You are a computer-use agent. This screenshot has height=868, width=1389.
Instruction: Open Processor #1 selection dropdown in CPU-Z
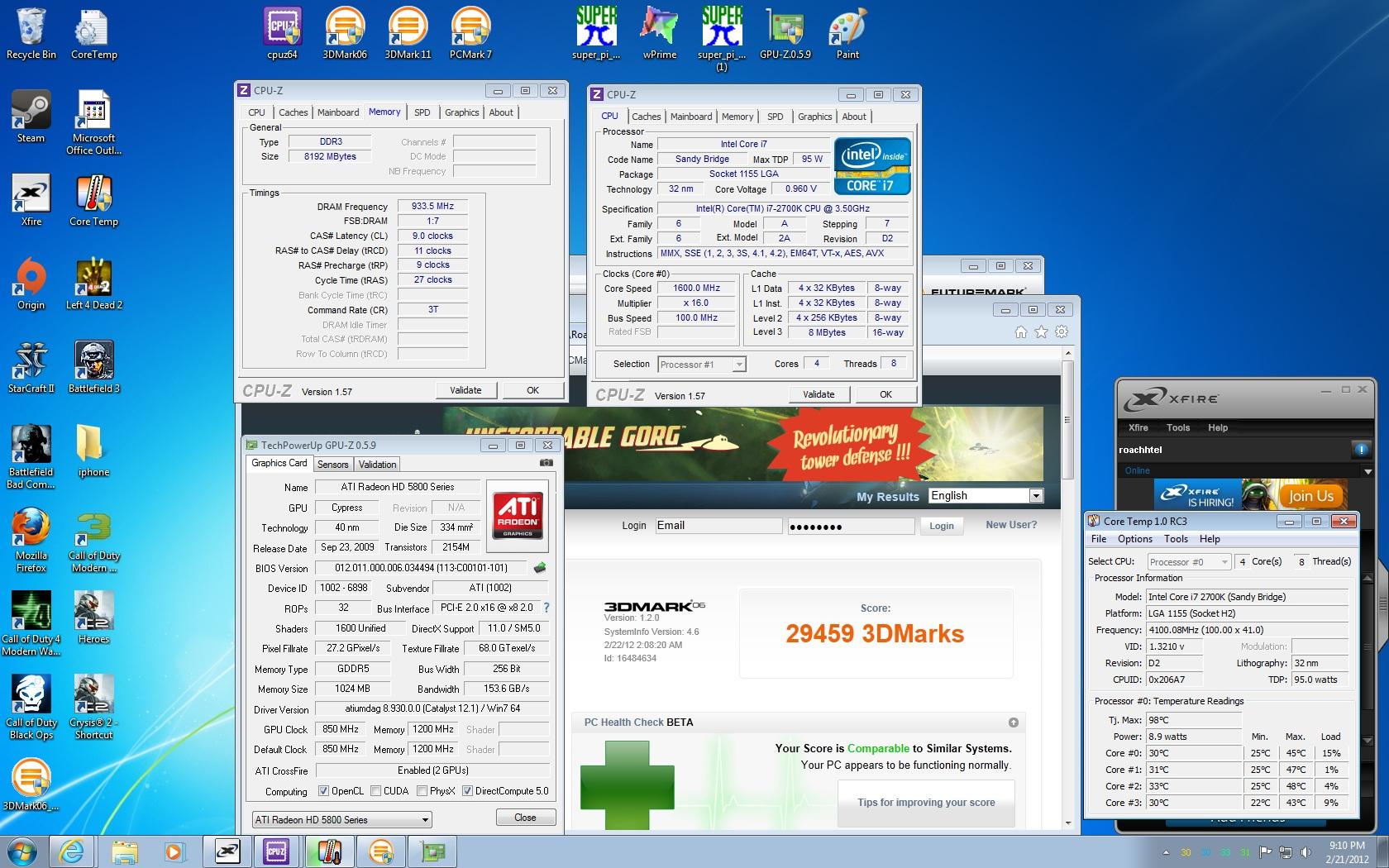point(702,365)
